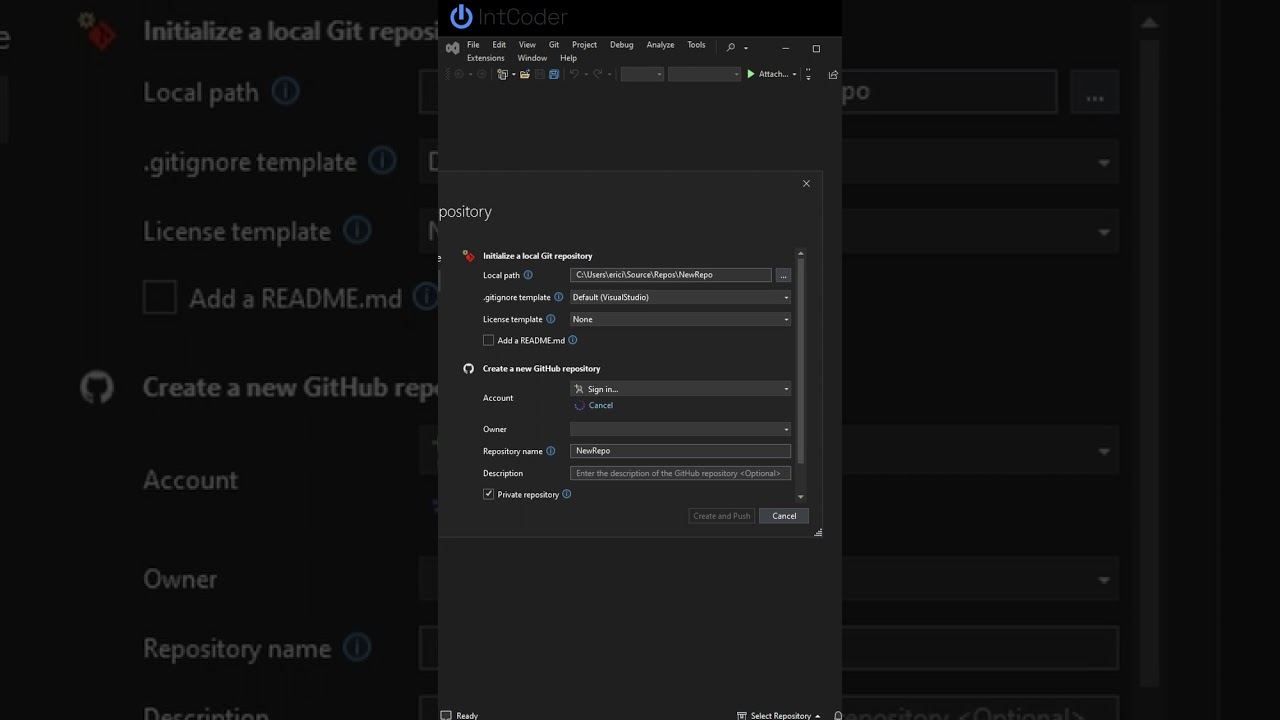The image size is (1280, 720).
Task: Click the info icon beside Repository name
Action: (550, 451)
